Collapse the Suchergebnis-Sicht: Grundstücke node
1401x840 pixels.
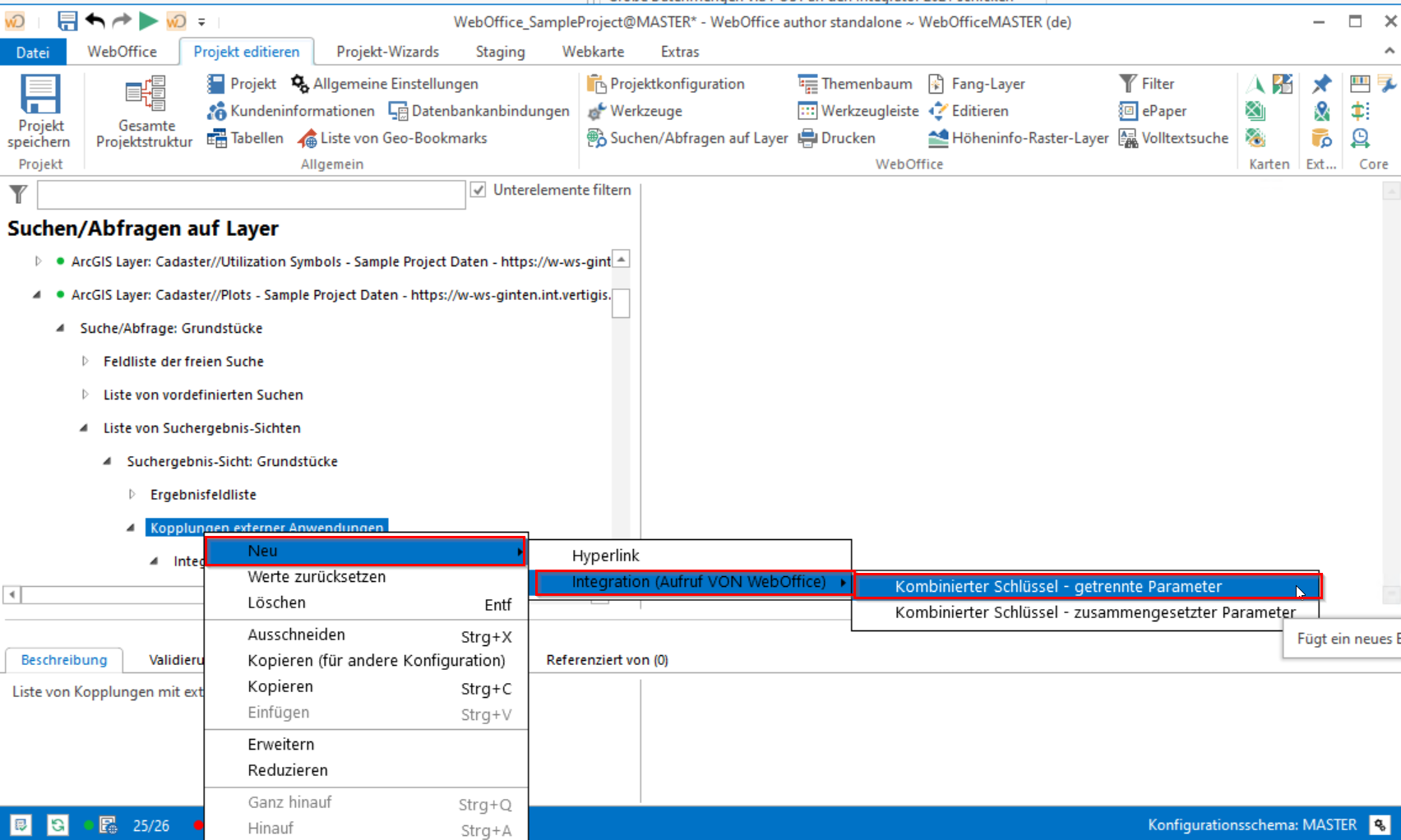coord(108,461)
